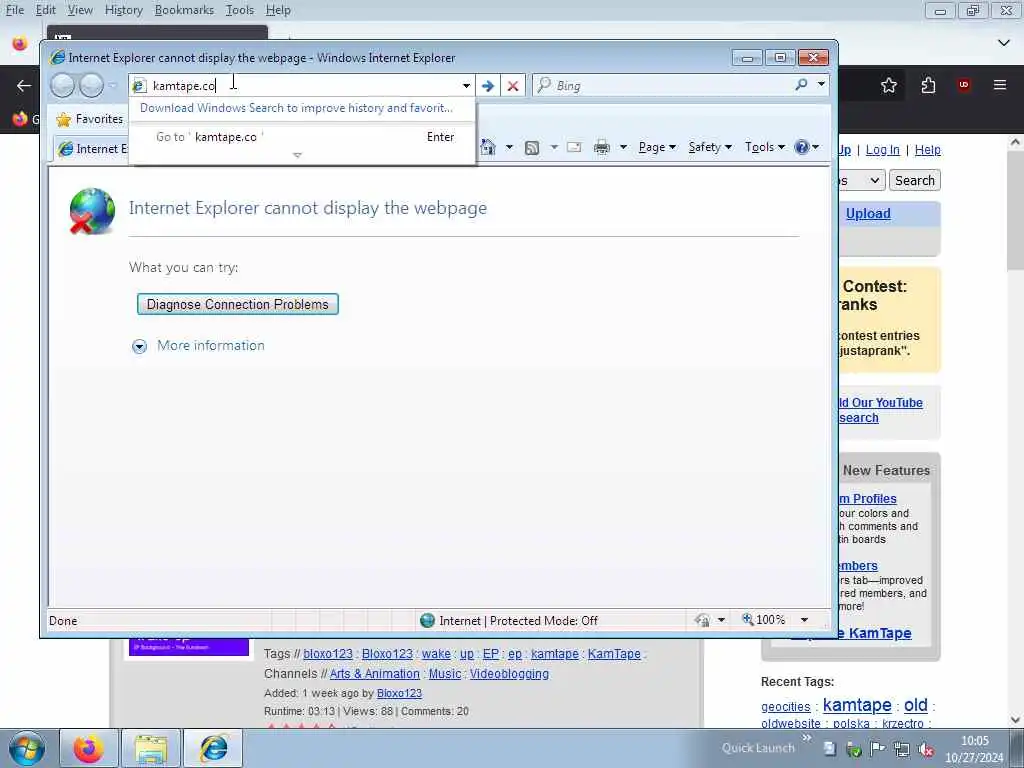Expand the Print options dropdown arrow
The height and width of the screenshot is (768, 1024).
[x=623, y=147]
